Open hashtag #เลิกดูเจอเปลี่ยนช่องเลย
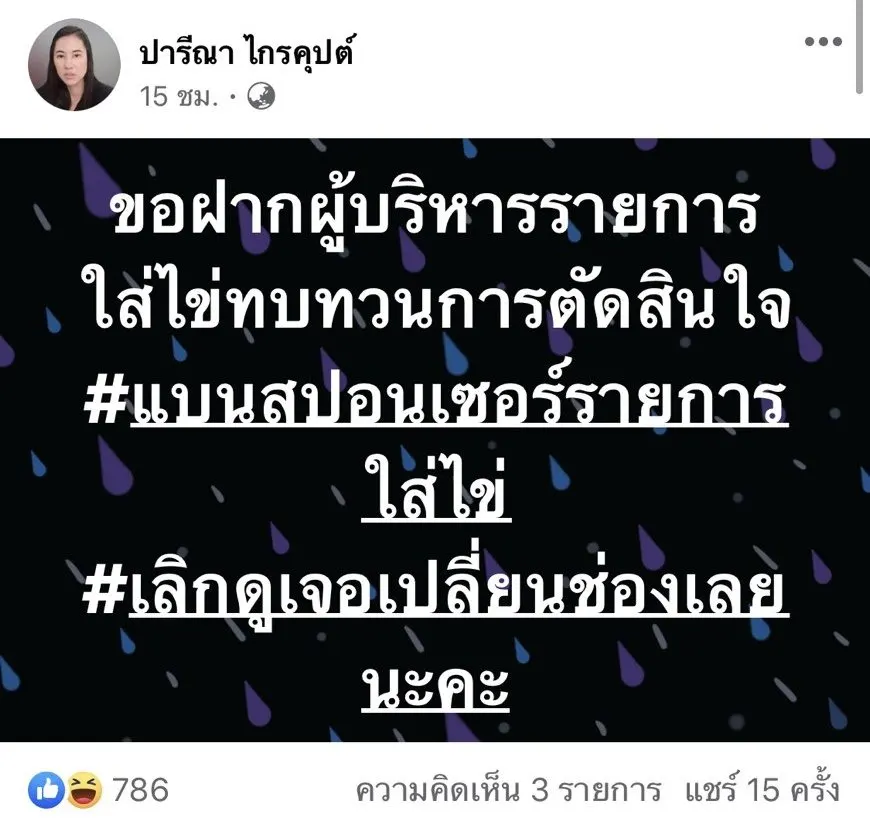The height and width of the screenshot is (832, 870). (436, 591)
